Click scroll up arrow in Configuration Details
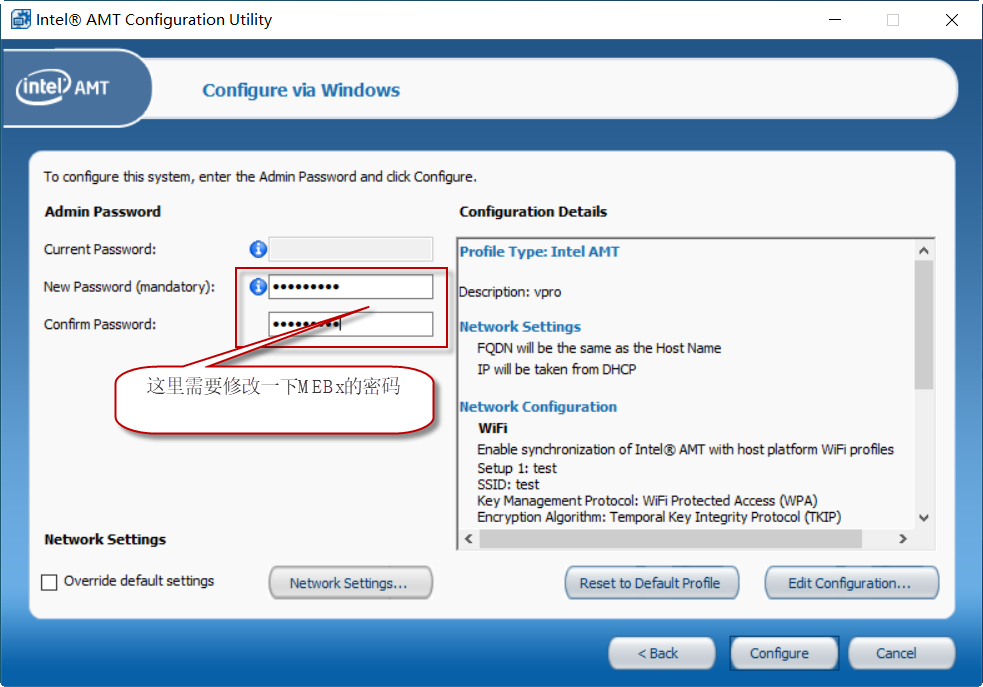The width and height of the screenshot is (983, 687). point(923,251)
